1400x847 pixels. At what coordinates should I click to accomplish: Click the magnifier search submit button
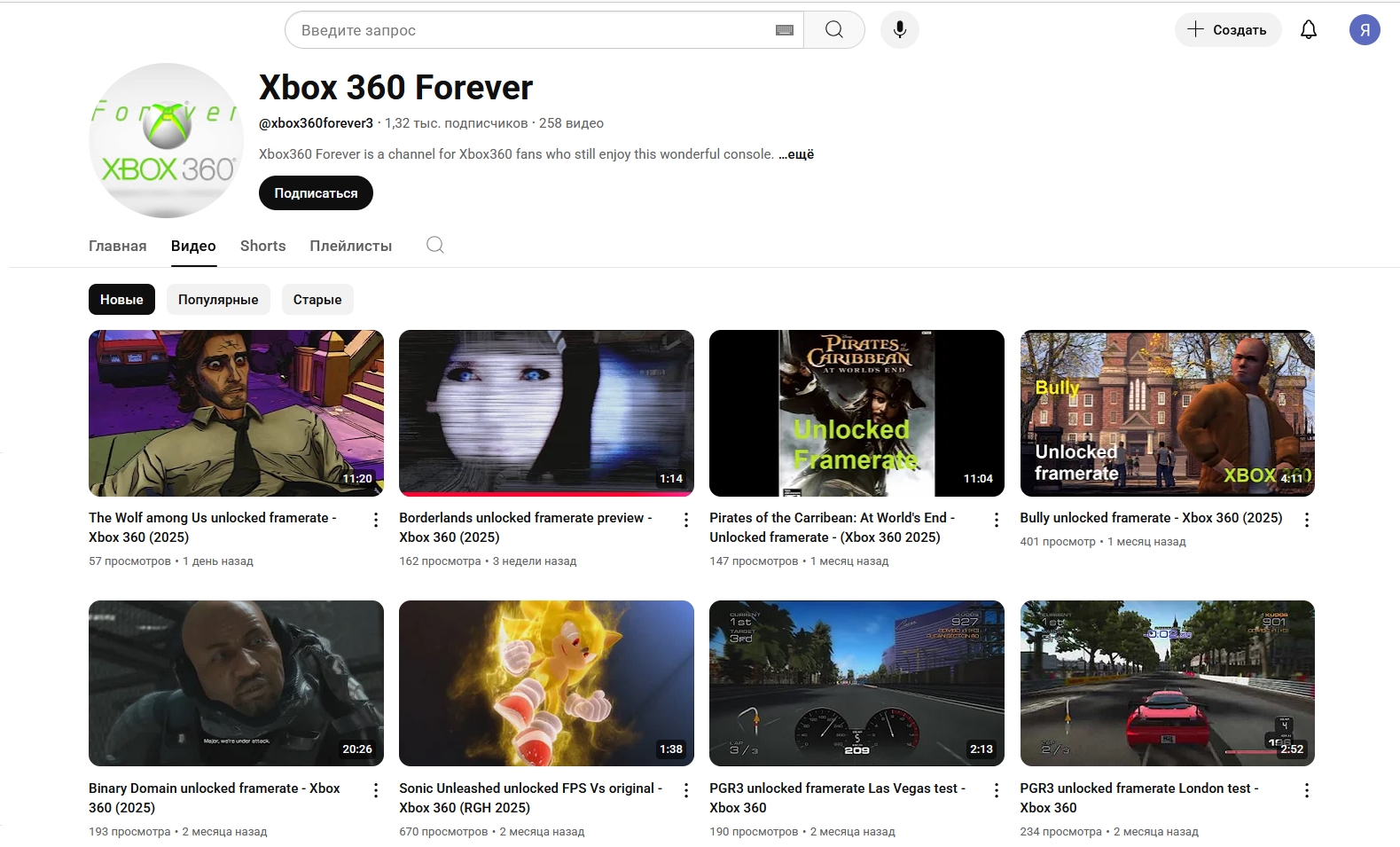coord(834,30)
